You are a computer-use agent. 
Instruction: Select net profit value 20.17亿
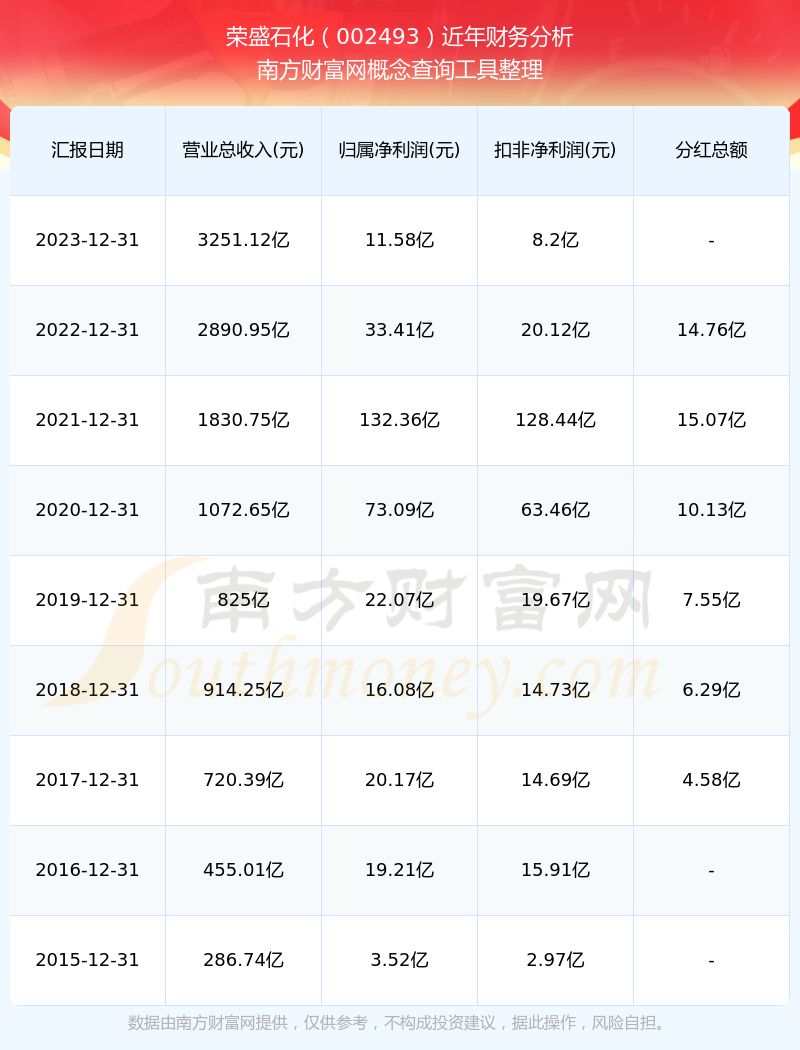pos(400,780)
